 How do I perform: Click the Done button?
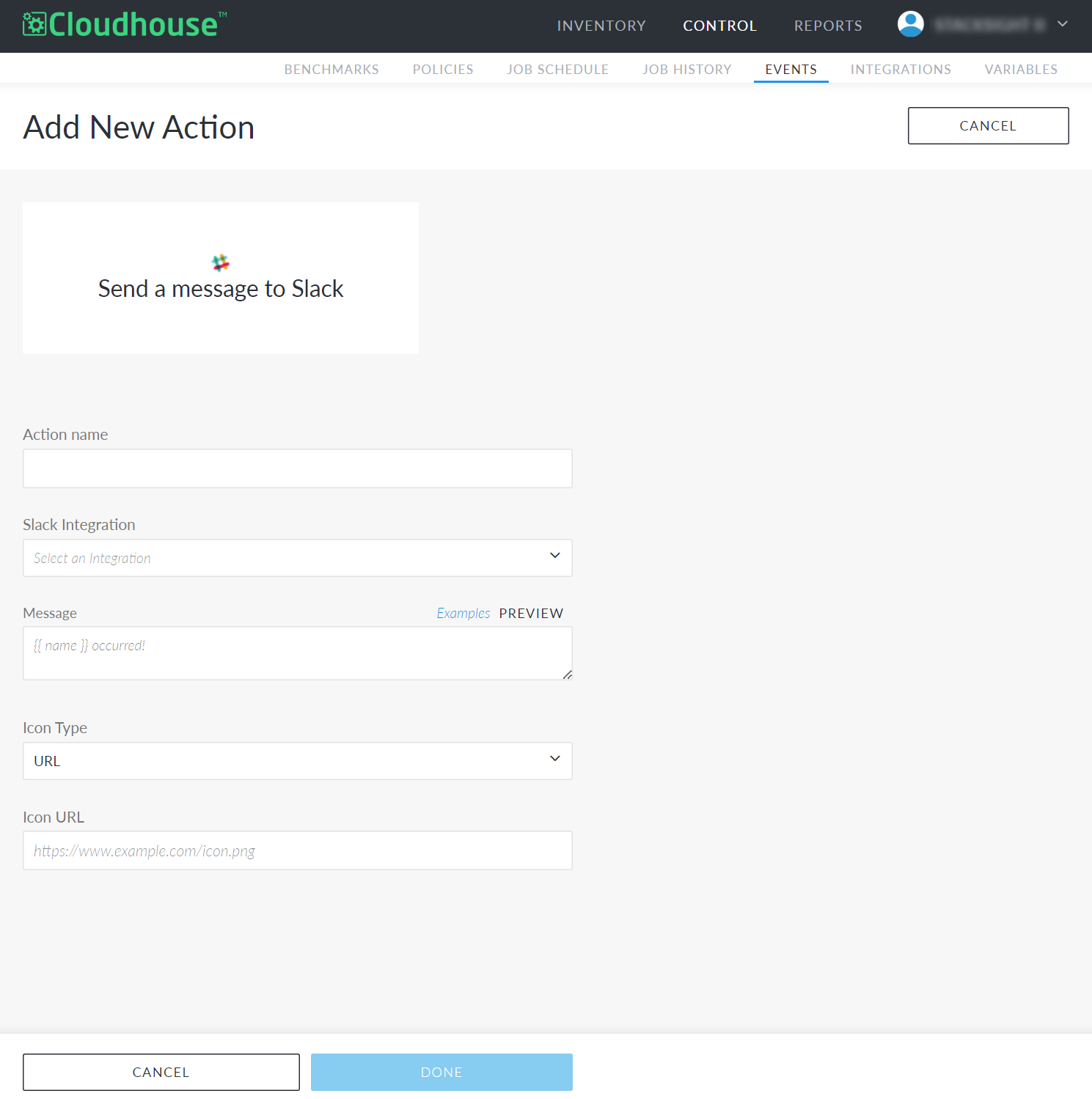(x=441, y=1072)
